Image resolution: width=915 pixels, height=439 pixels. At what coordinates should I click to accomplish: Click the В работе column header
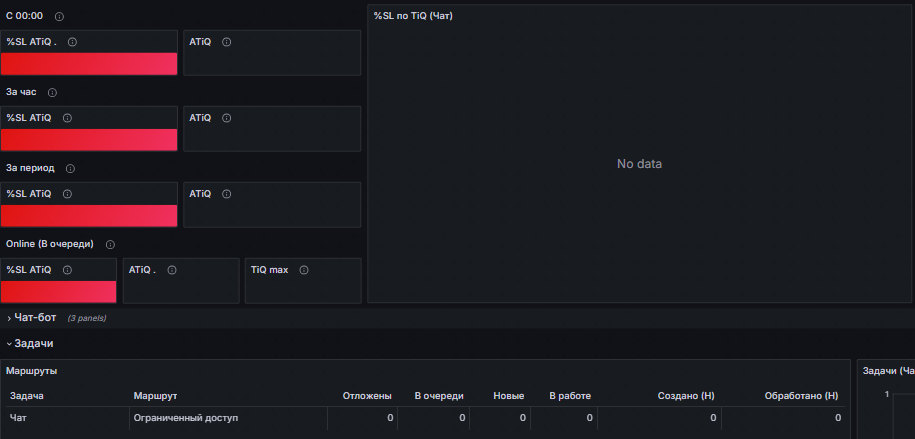click(x=570, y=397)
